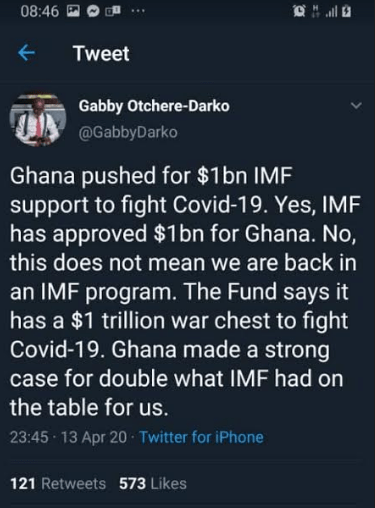
Task: Tap the tweet body text
Action: pyautogui.click(x=185, y=291)
